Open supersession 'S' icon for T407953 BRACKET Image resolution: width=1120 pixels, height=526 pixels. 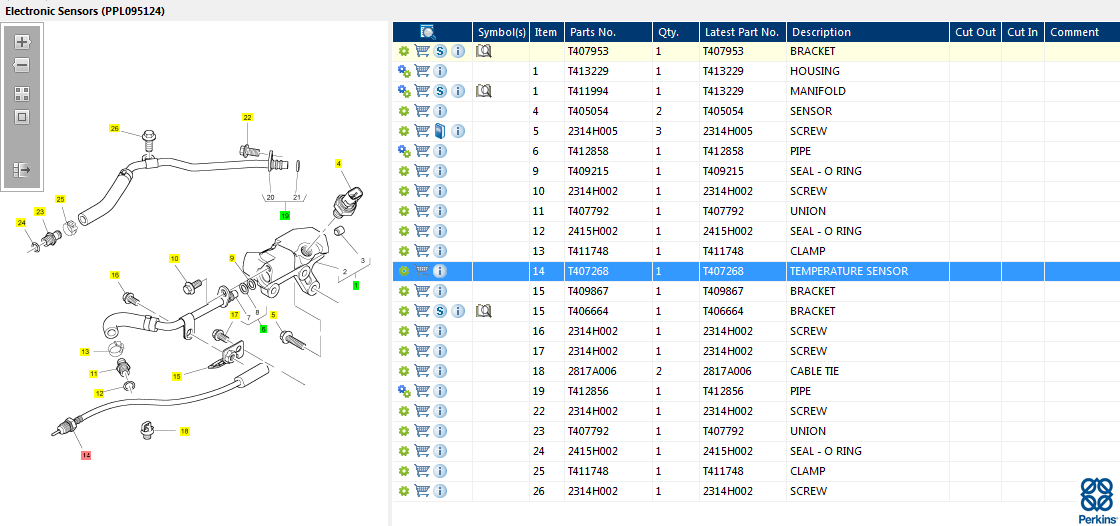(440, 51)
